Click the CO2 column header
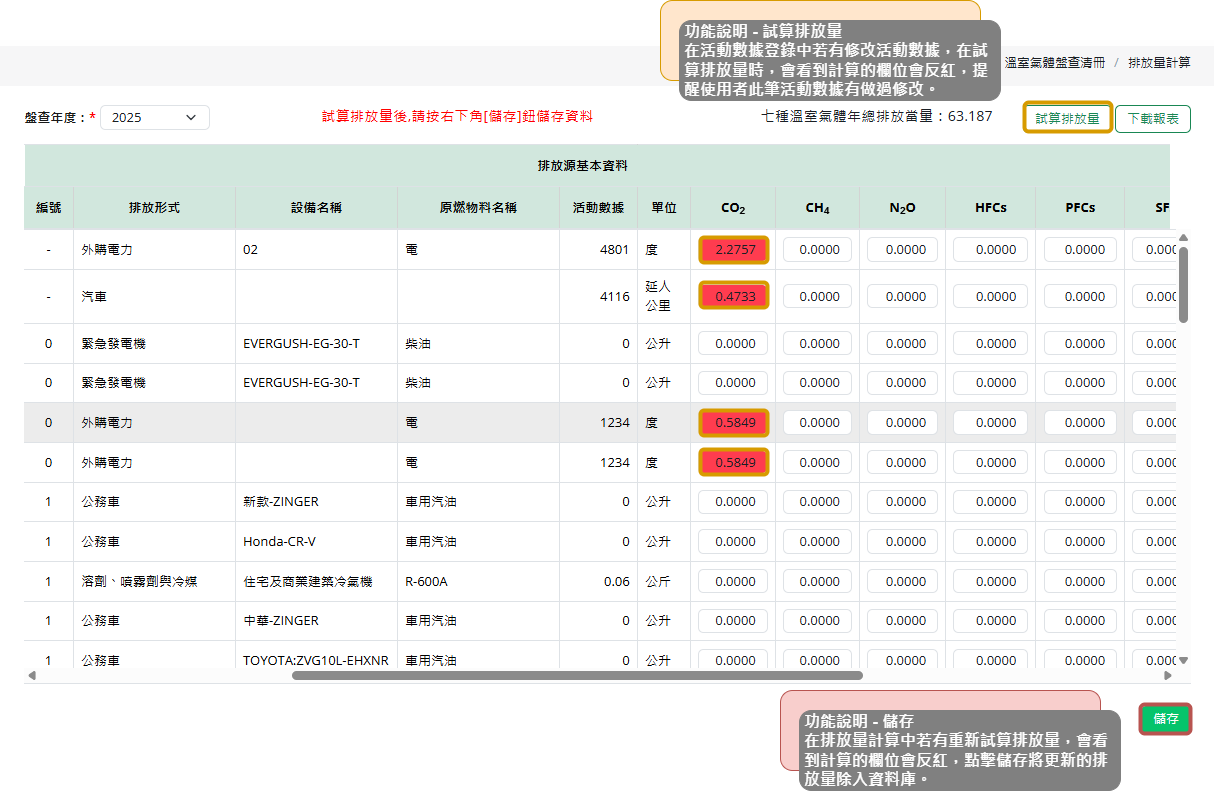The image size is (1214, 792). 733,208
